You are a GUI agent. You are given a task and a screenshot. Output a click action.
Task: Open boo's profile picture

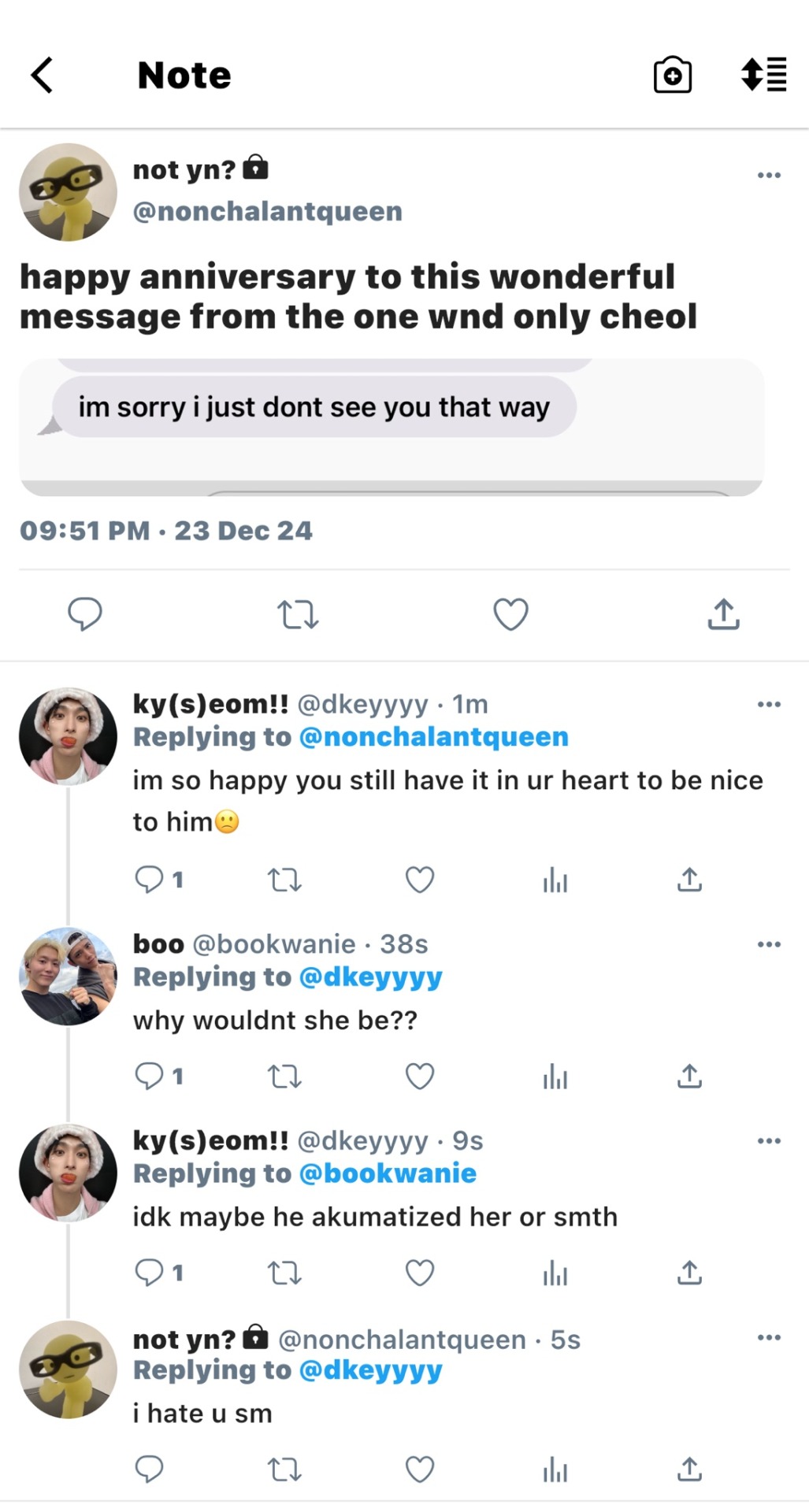point(68,976)
